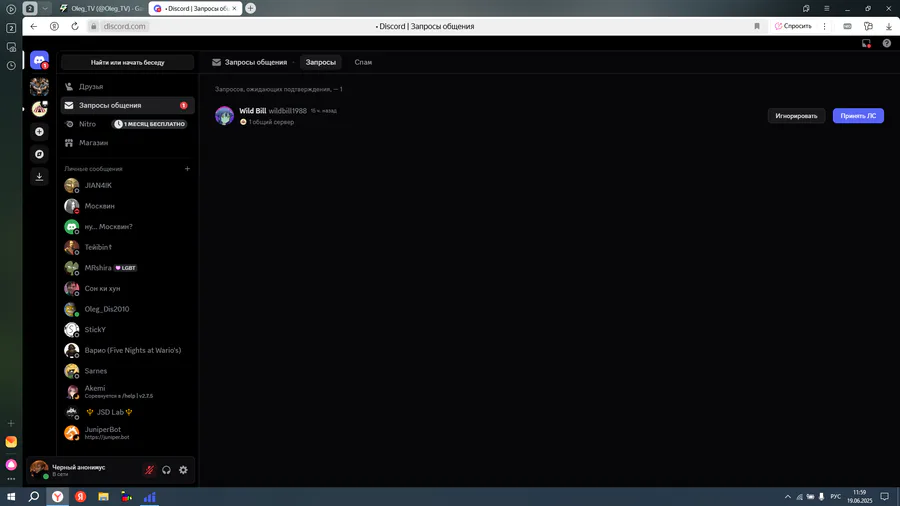
Task: Open Discord inbox icon at top right
Action: [x=866, y=44]
